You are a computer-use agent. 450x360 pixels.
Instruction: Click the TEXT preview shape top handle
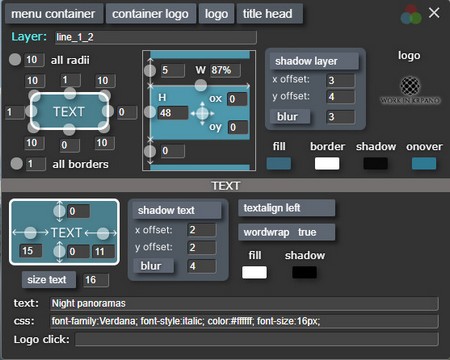[70, 93]
